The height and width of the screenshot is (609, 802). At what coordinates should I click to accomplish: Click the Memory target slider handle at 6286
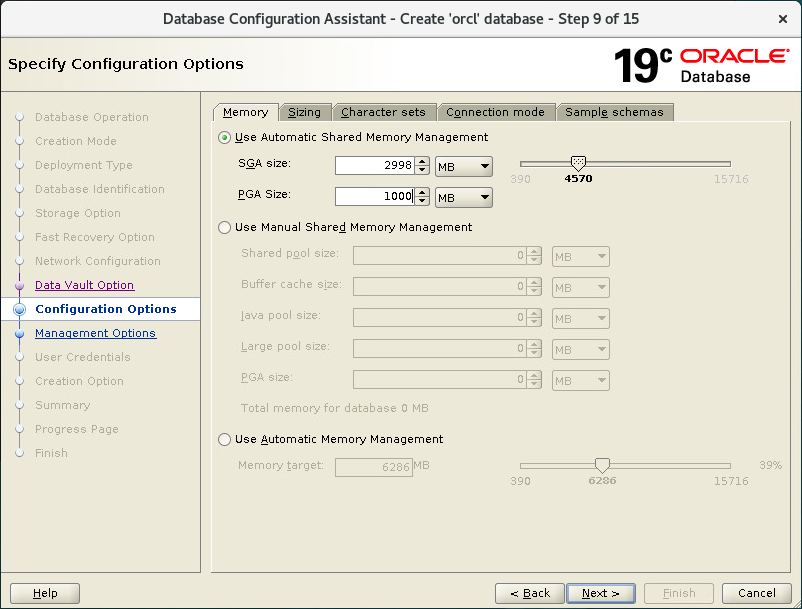click(x=602, y=465)
